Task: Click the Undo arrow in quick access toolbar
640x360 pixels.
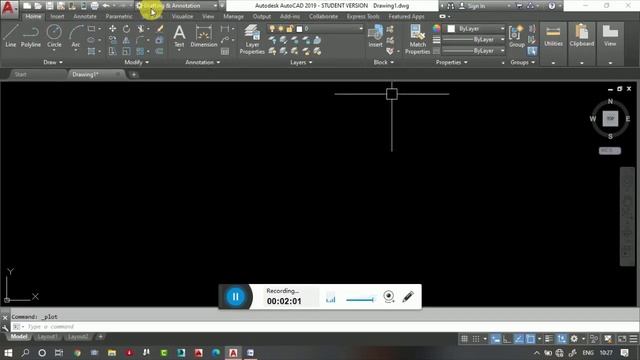Action: coord(106,6)
